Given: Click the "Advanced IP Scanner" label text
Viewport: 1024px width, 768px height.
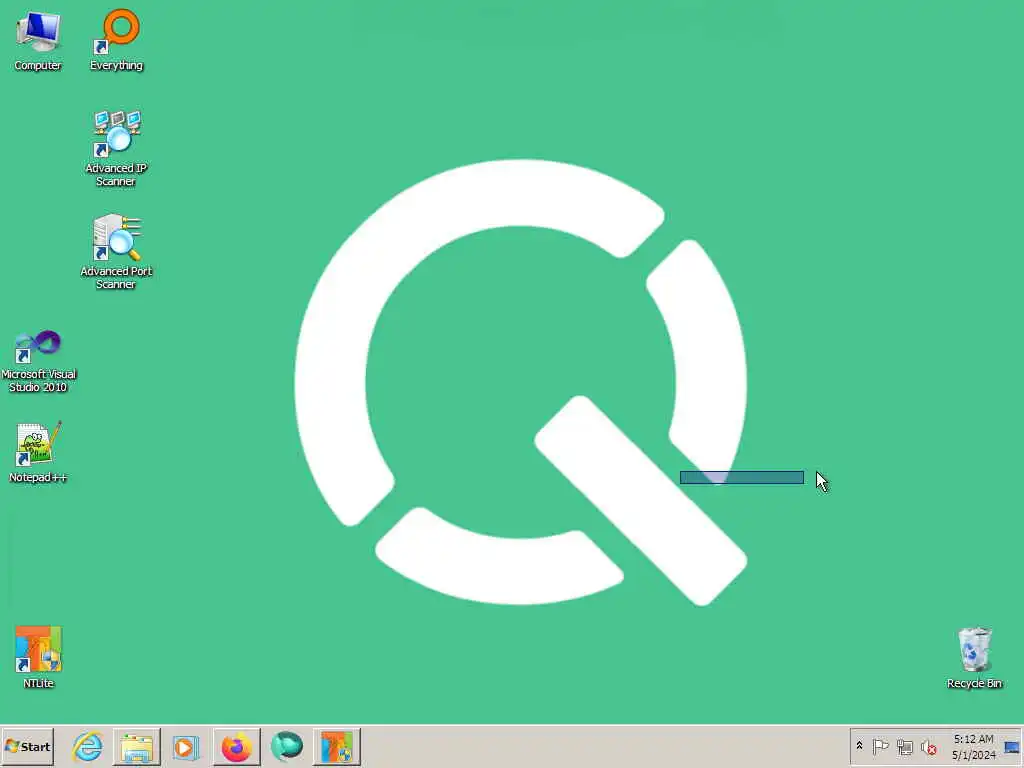Looking at the screenshot, I should click(116, 175).
